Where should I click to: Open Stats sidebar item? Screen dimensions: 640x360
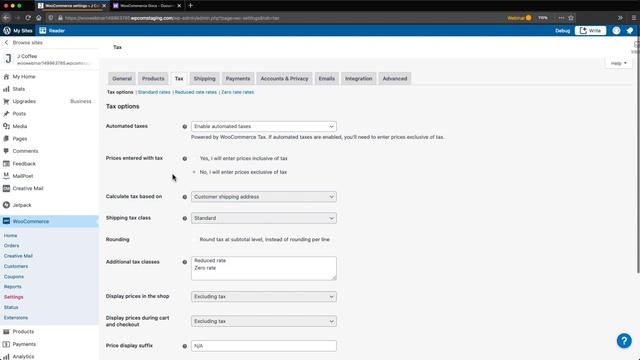tap(18, 89)
